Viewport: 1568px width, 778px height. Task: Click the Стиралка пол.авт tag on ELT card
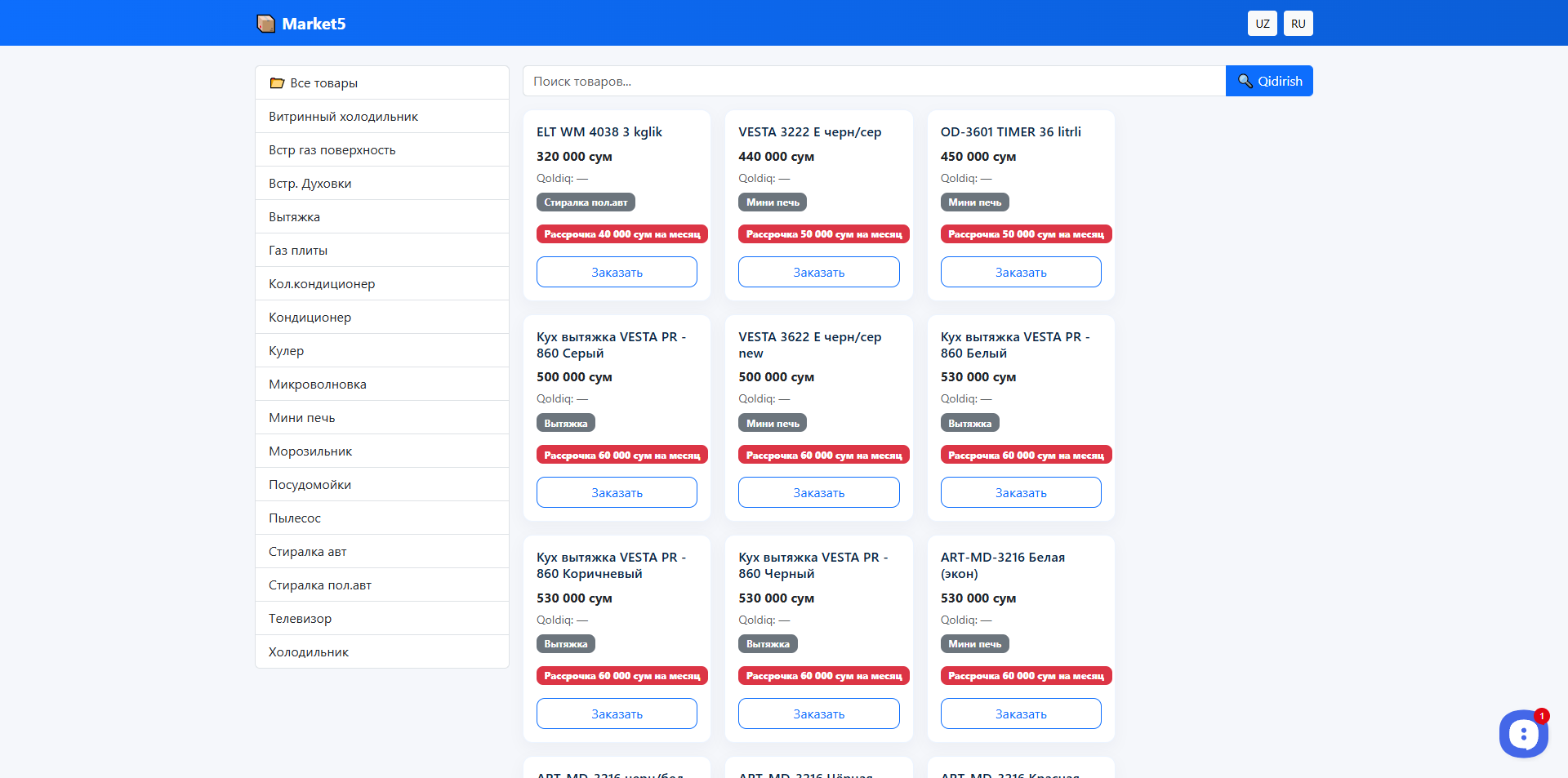[586, 202]
